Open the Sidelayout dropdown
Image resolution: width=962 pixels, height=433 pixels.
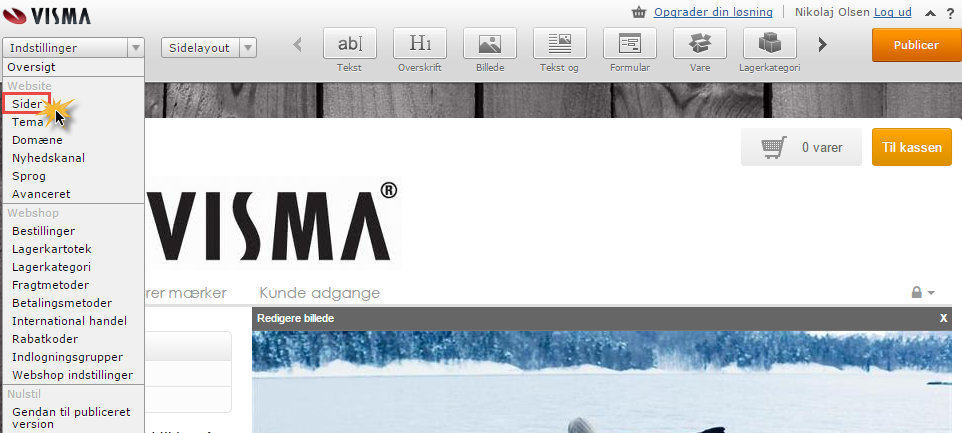pyautogui.click(x=209, y=47)
